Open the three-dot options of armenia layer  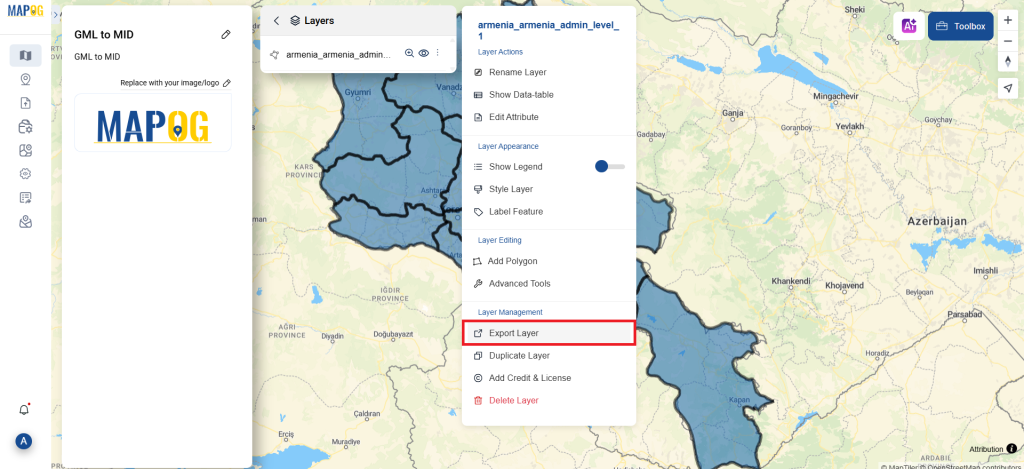pyautogui.click(x=438, y=54)
